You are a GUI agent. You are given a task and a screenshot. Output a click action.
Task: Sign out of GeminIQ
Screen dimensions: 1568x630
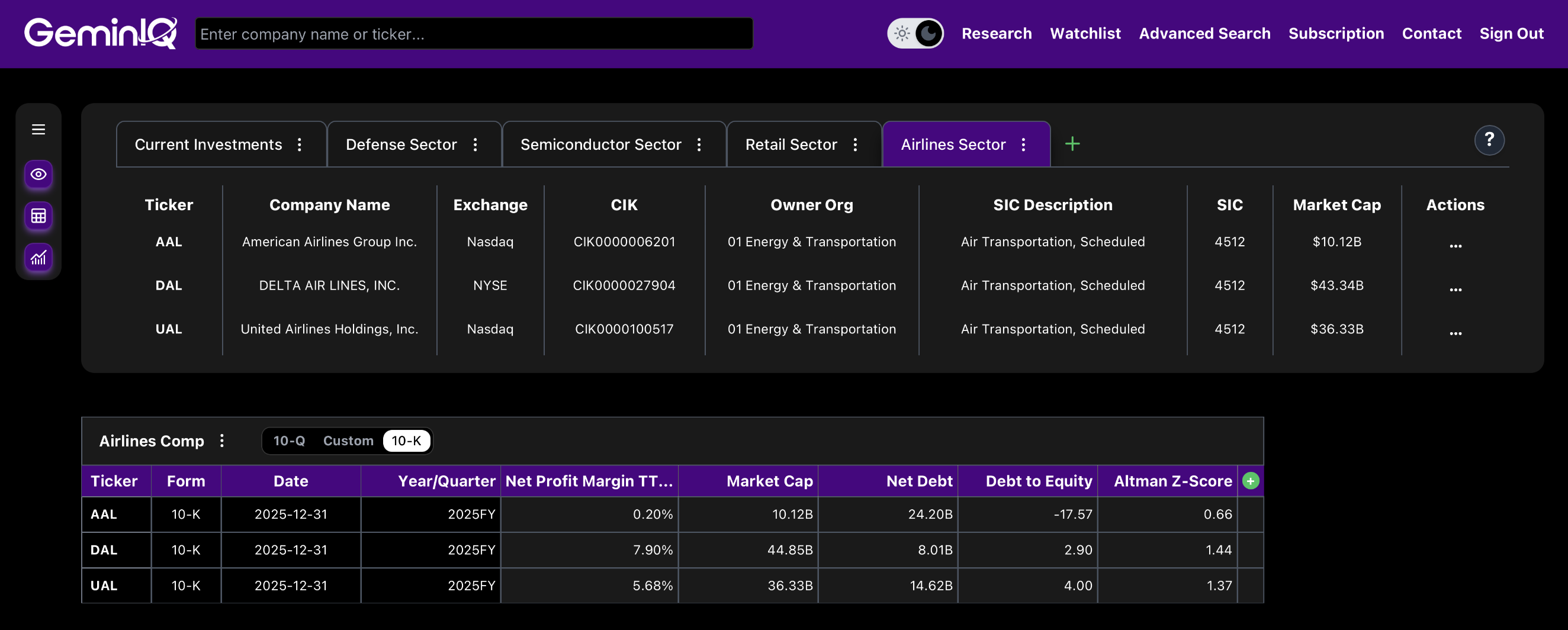[1512, 34]
